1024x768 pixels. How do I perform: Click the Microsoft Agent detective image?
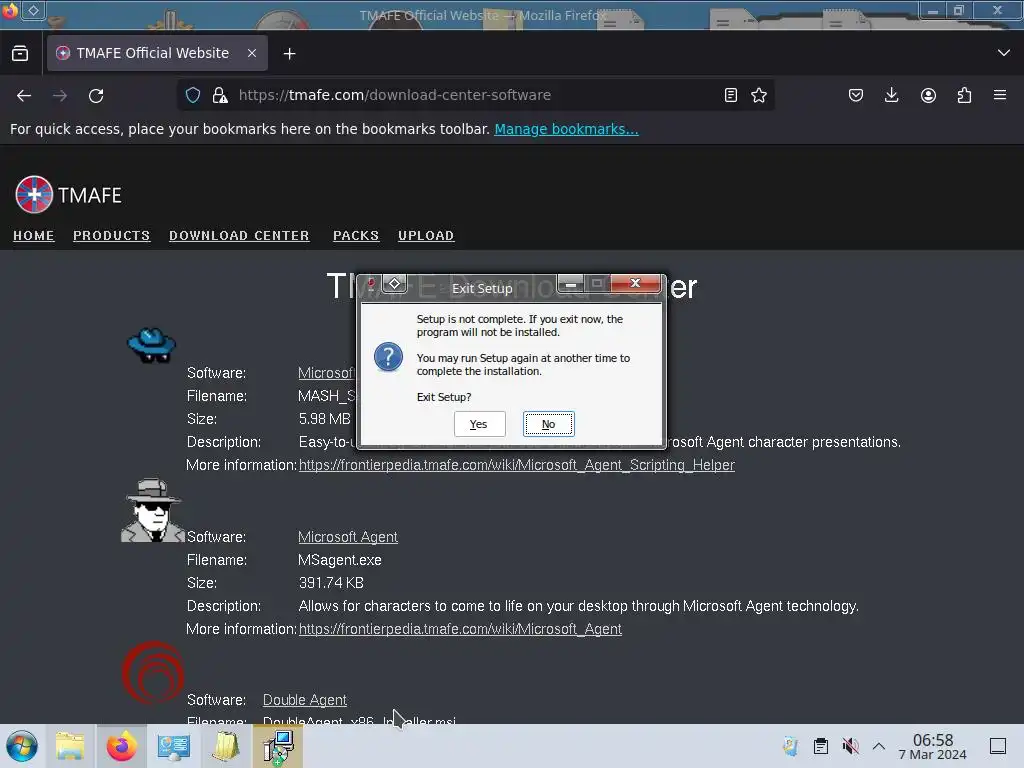coord(153,510)
